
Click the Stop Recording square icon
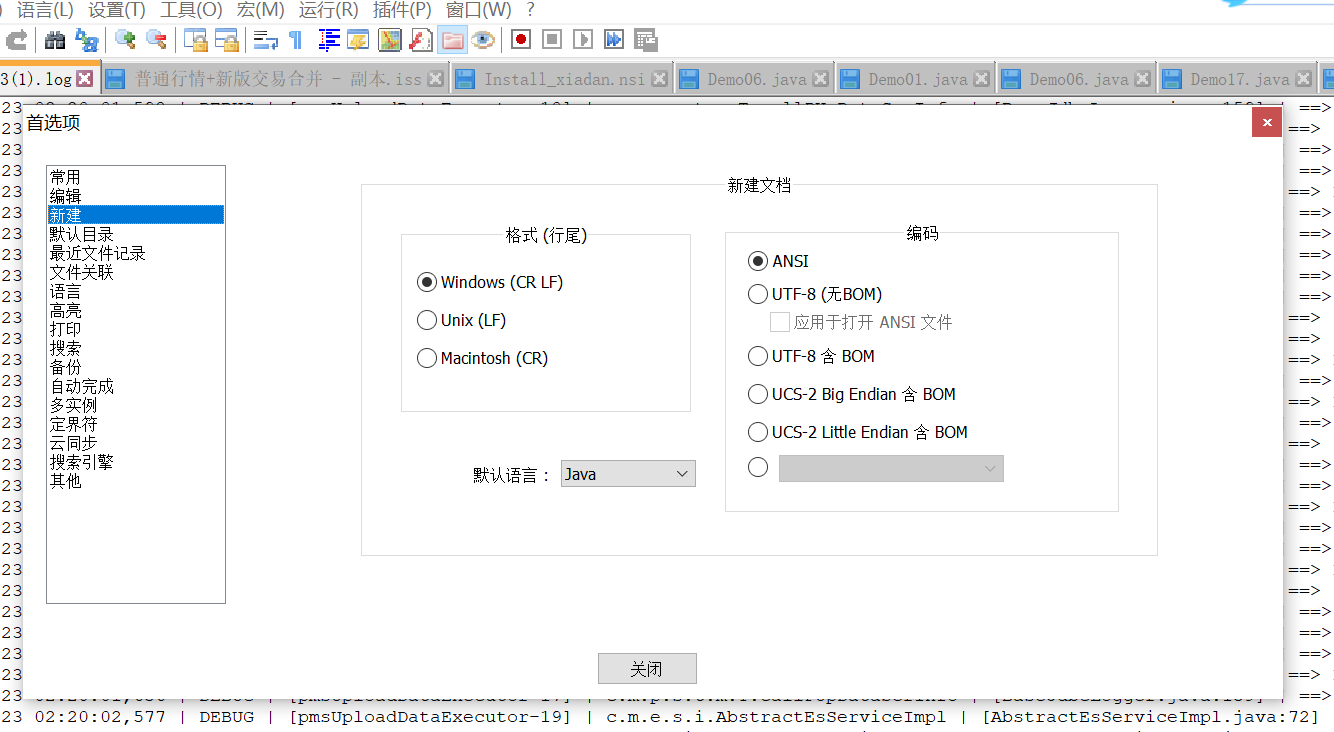[551, 40]
